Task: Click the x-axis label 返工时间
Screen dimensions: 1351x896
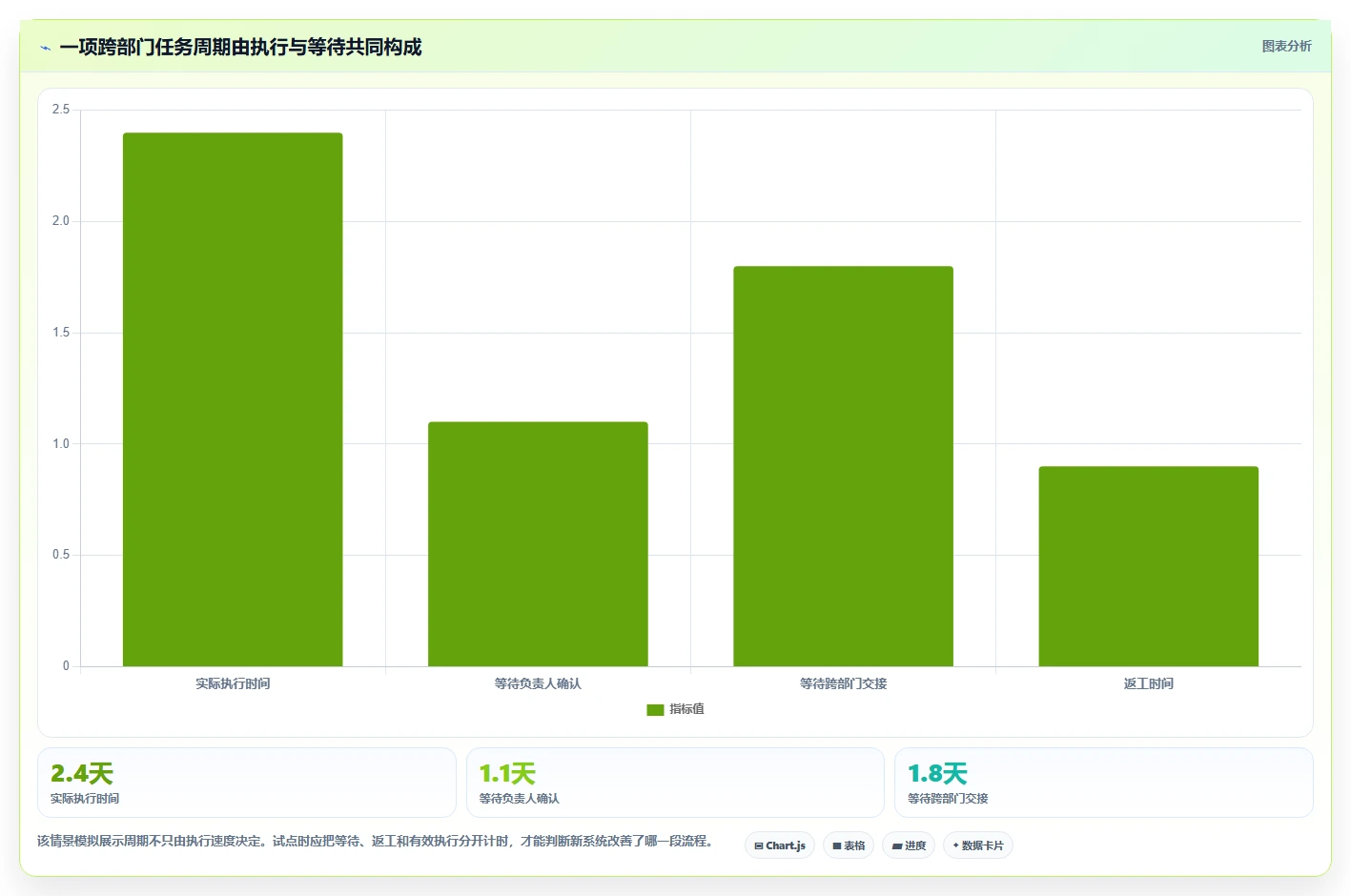Action: (1148, 683)
